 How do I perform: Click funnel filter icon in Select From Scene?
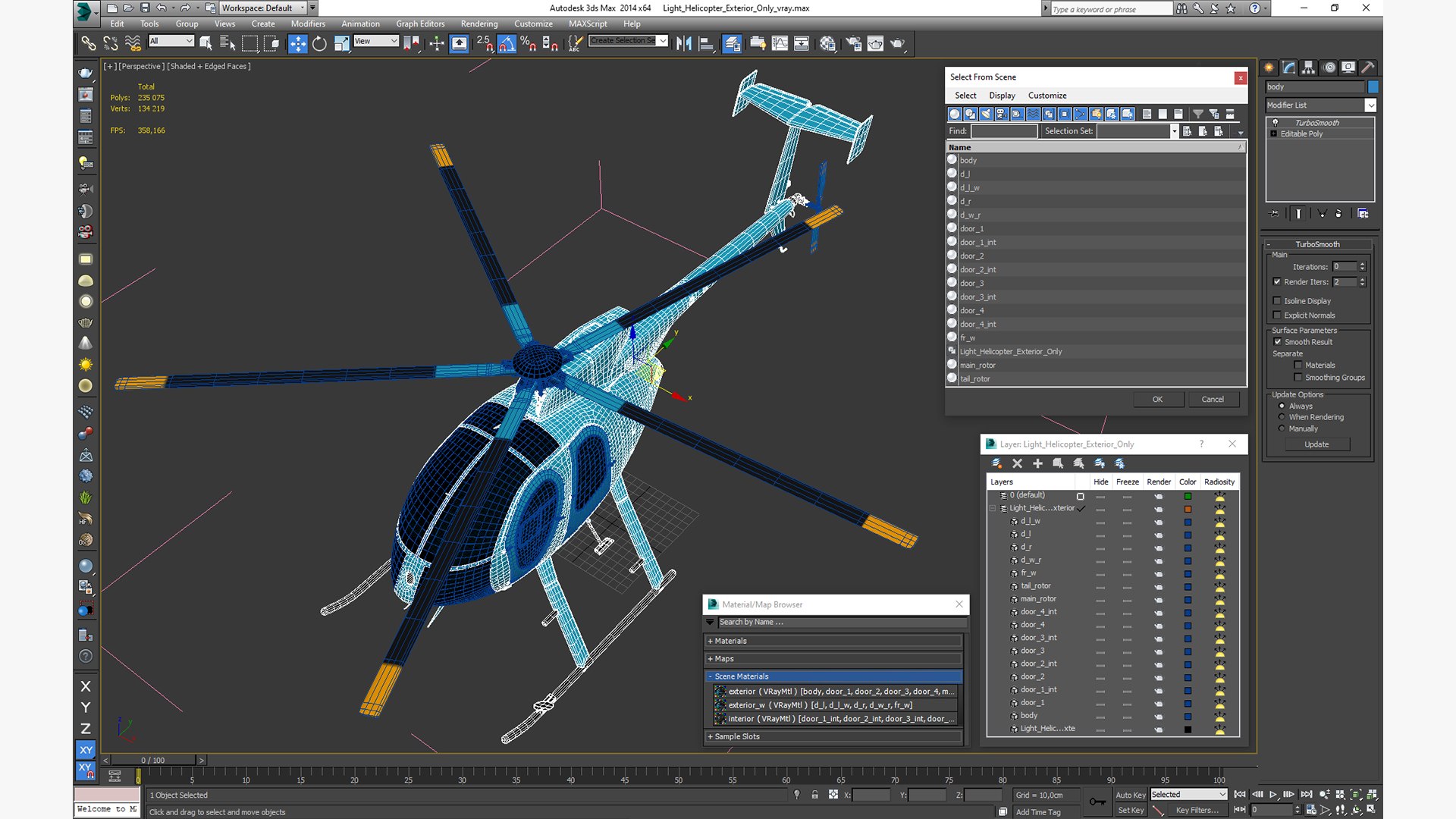click(1198, 114)
